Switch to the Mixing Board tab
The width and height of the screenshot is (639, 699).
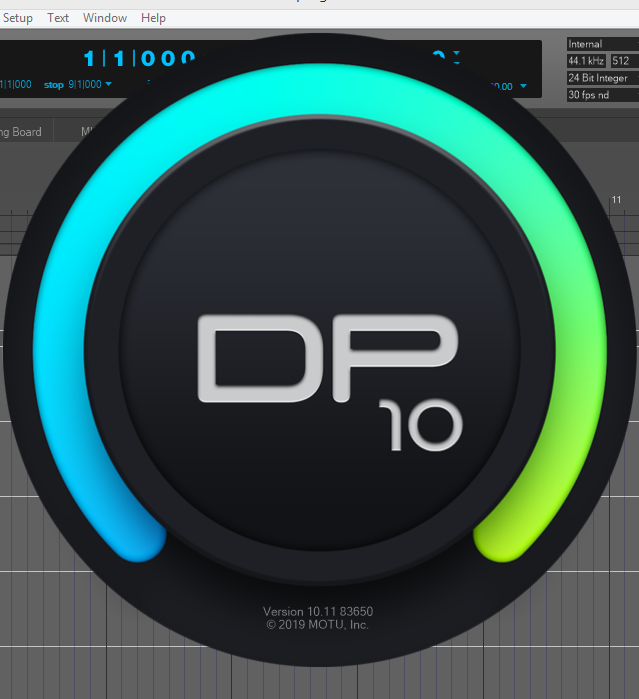[x=21, y=132]
